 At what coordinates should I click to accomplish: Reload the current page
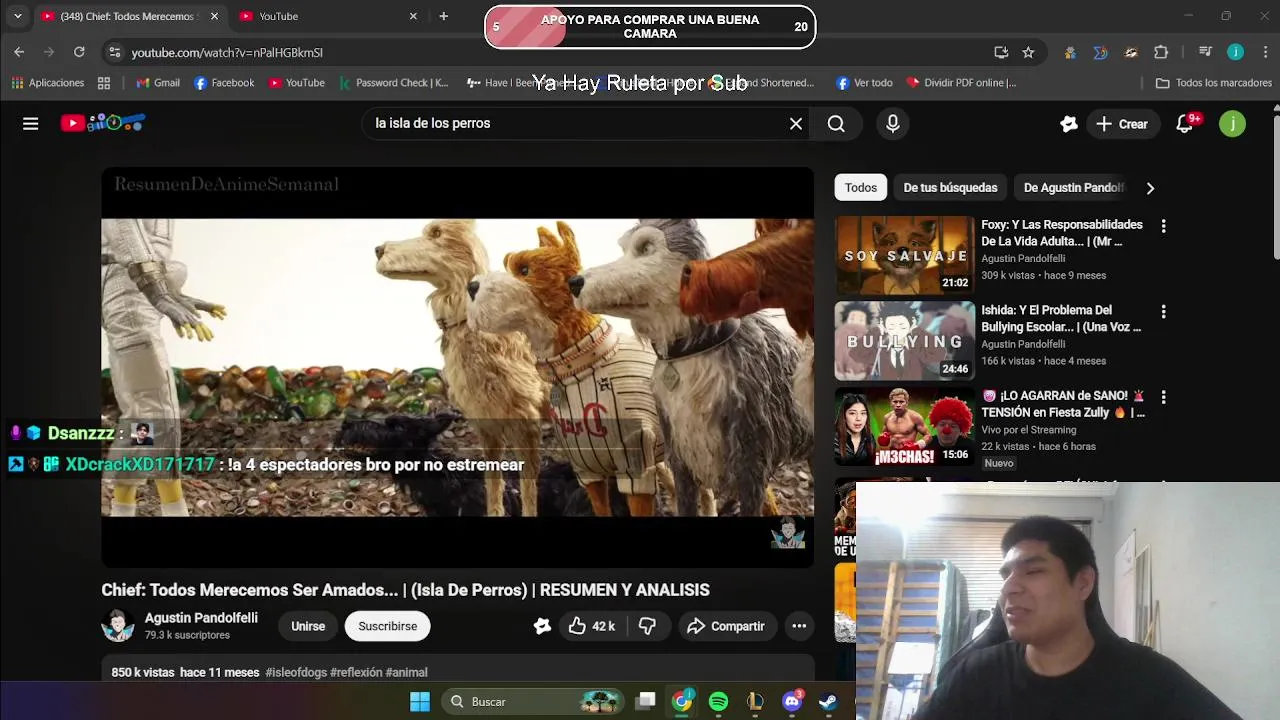coord(79,52)
